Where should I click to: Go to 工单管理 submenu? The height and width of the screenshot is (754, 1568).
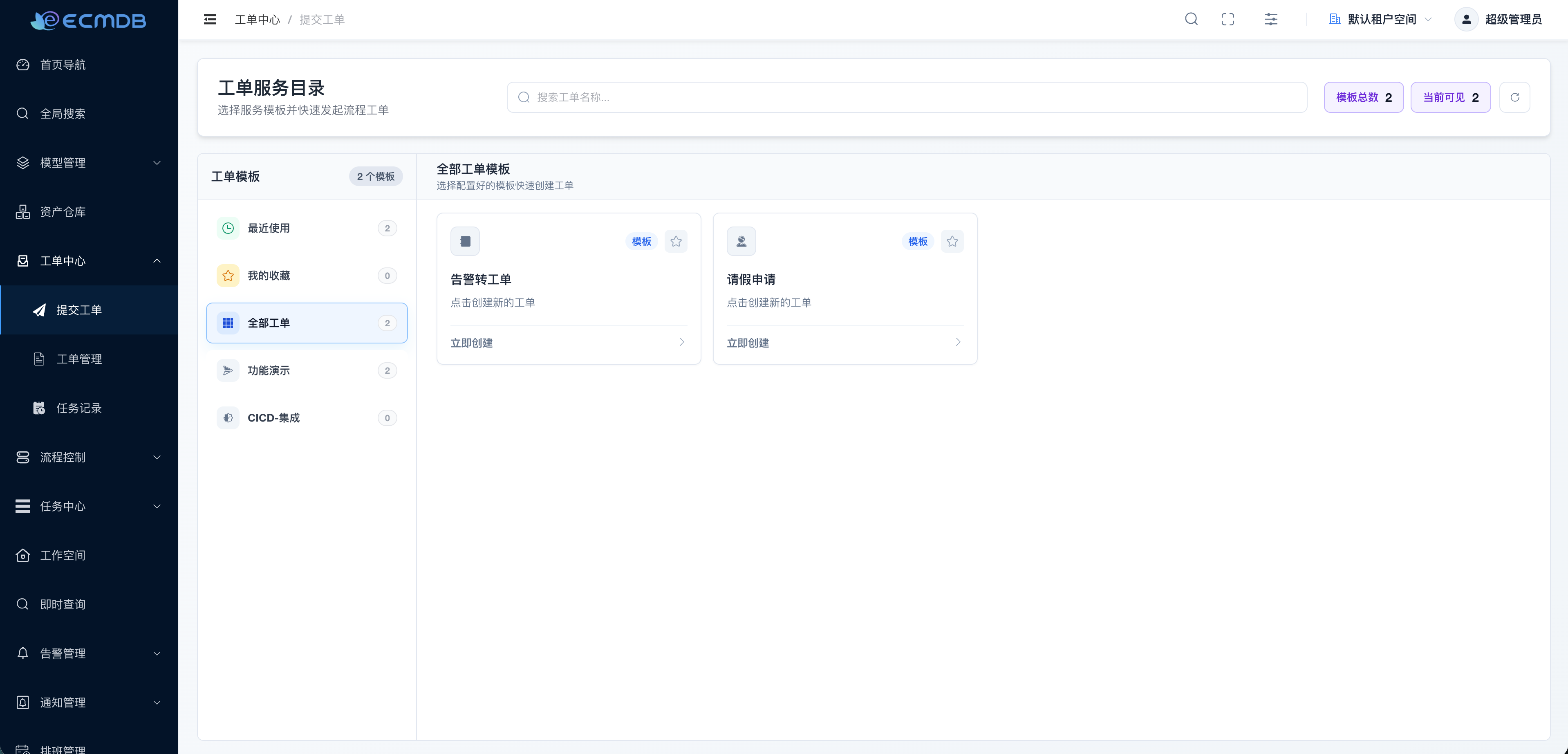click(89, 359)
